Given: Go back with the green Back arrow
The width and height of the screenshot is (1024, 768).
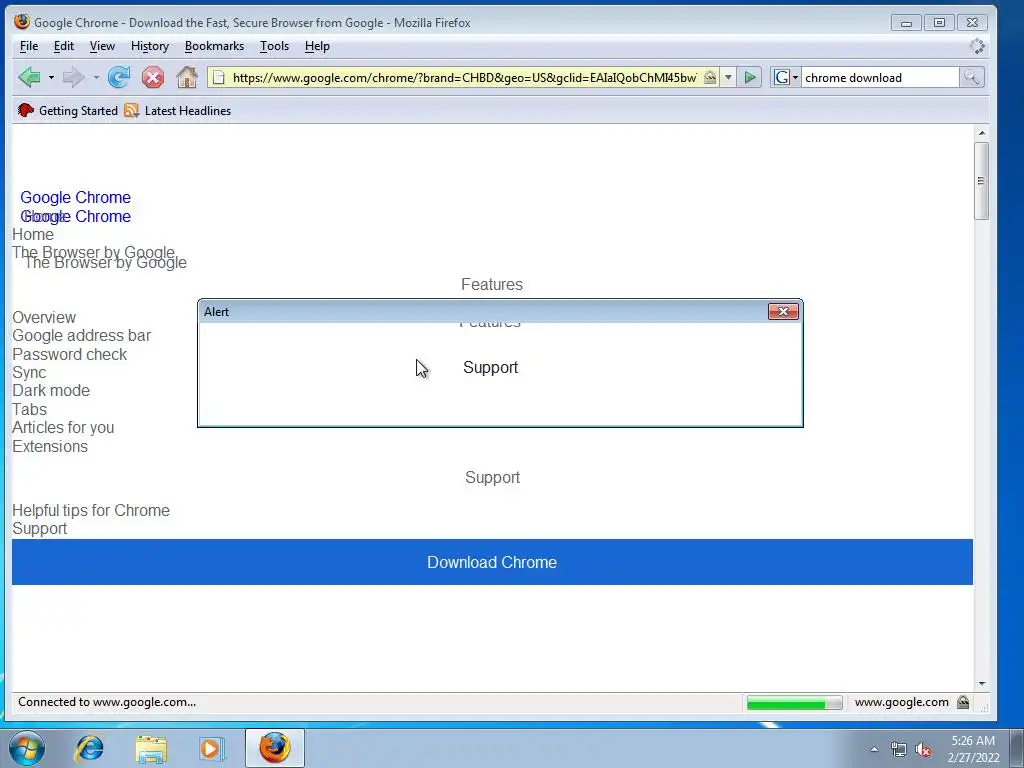Looking at the screenshot, I should (x=29, y=77).
